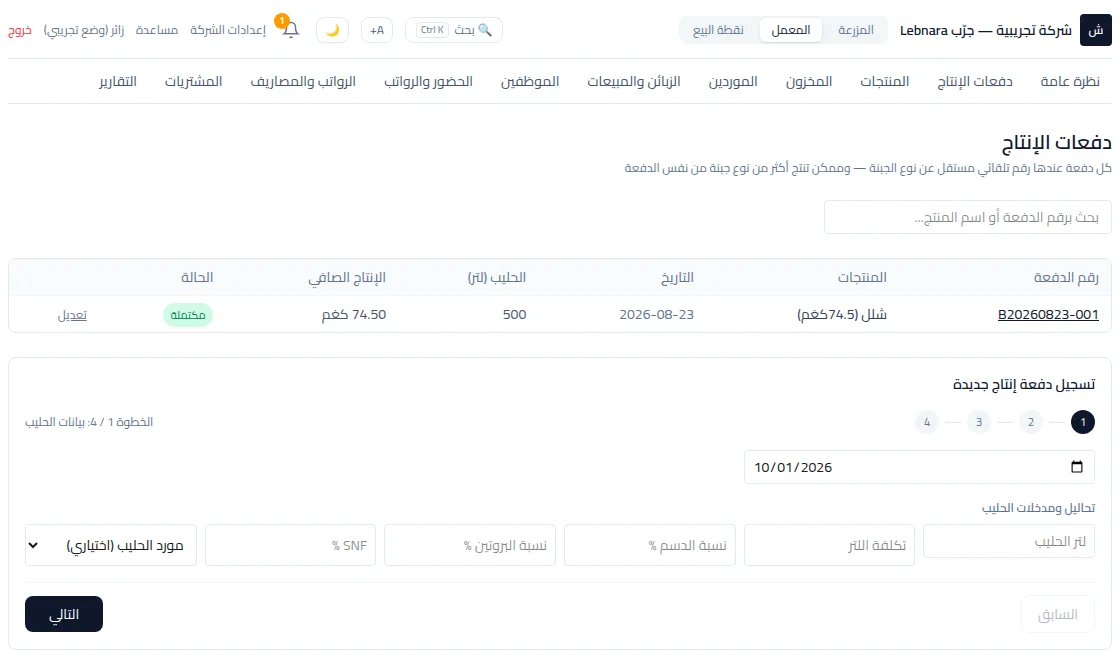Click شلل (74.5كغم) product cell

[x=841, y=314]
